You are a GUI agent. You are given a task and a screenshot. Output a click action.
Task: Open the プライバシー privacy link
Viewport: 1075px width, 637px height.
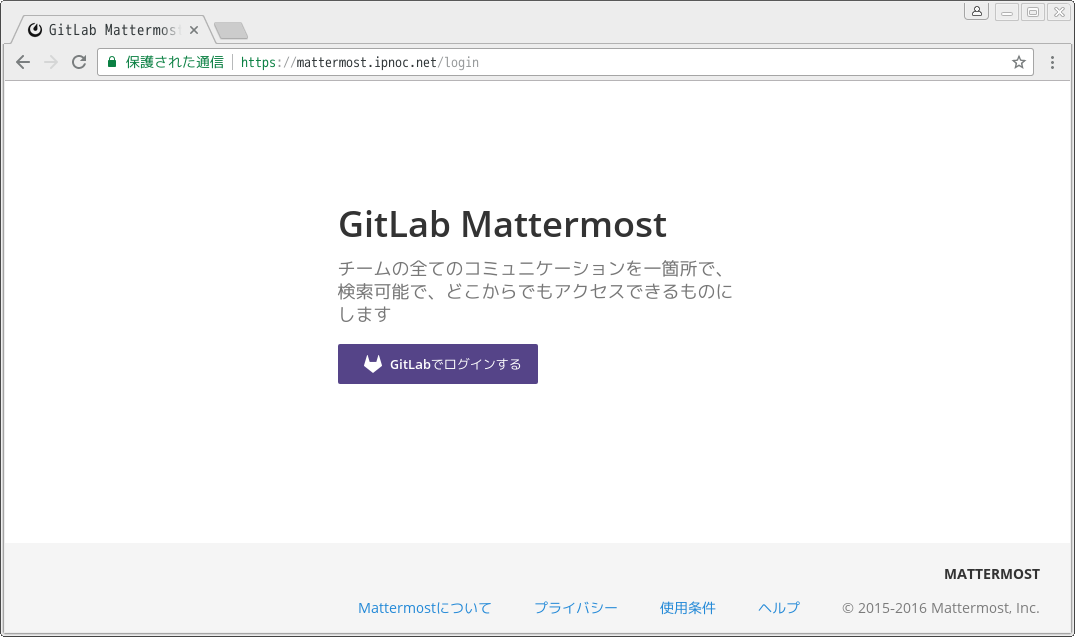[x=577, y=607]
